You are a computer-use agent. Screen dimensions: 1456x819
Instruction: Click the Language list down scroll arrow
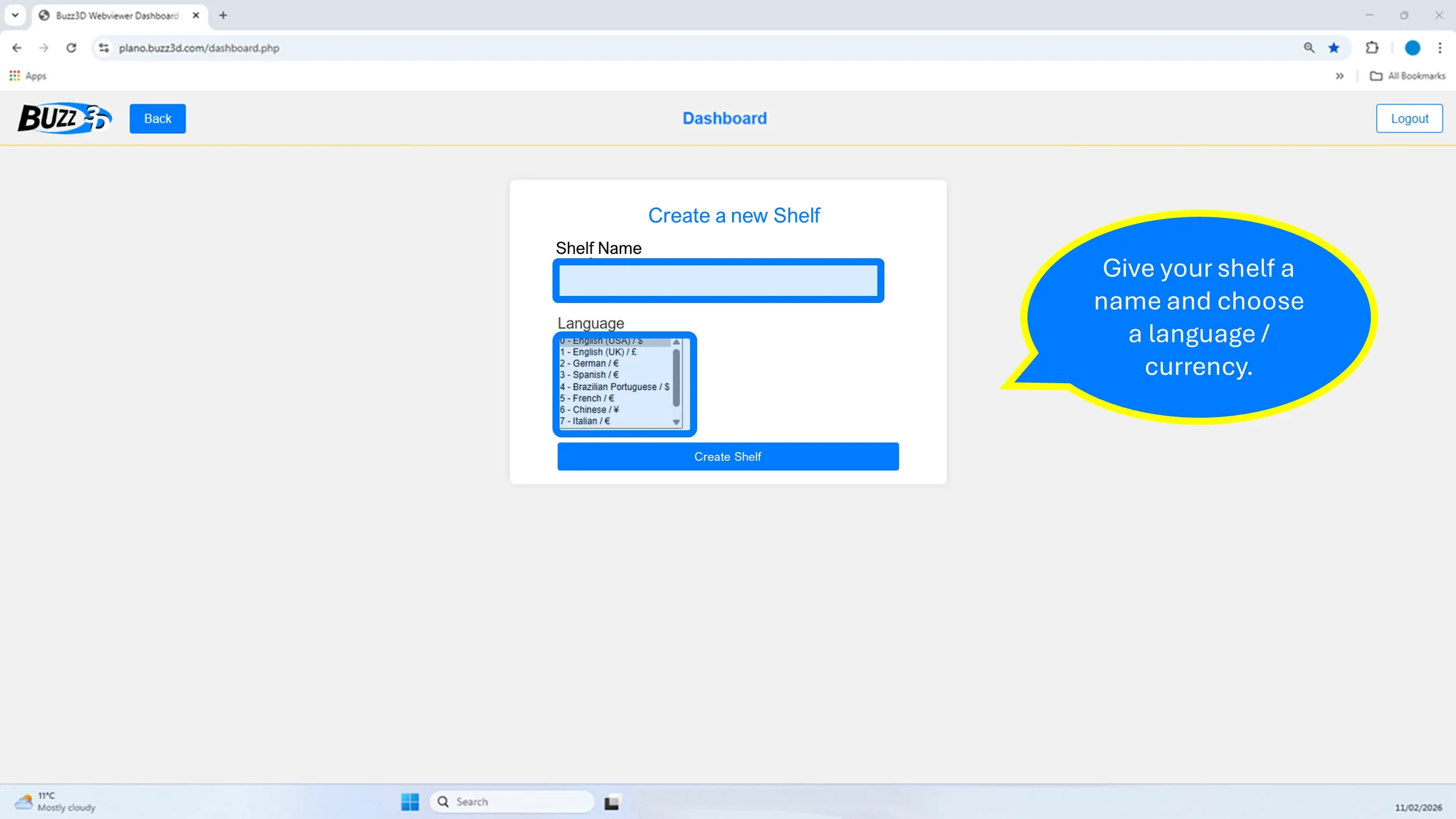(x=676, y=422)
